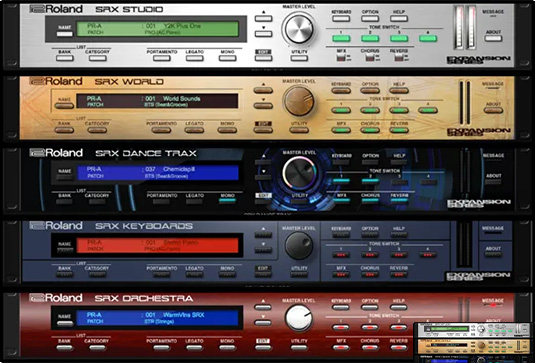
Task: Step patch down on SRX Dance Trax
Action: coord(263,177)
